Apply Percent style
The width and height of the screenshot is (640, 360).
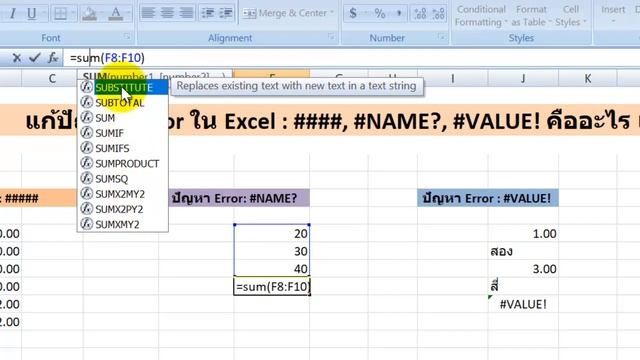coord(380,13)
